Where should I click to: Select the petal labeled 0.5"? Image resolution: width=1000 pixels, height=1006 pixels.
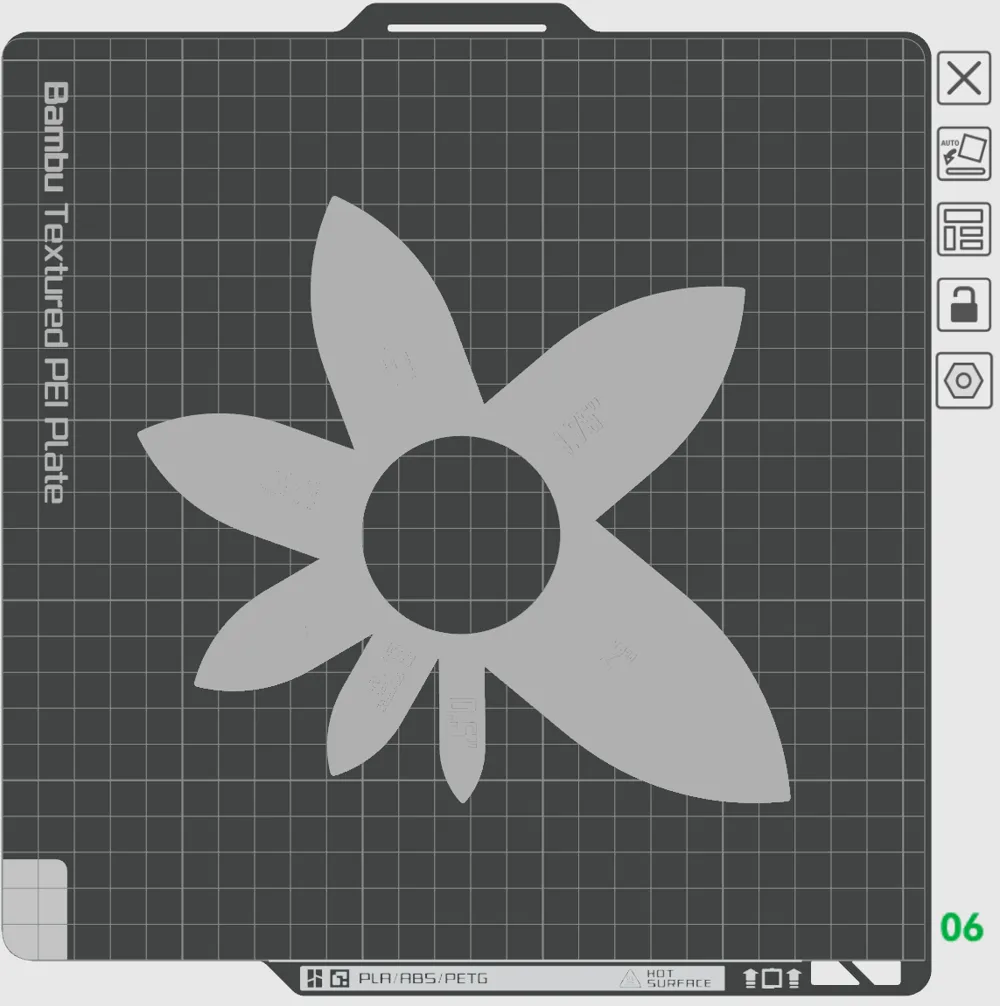click(463, 731)
